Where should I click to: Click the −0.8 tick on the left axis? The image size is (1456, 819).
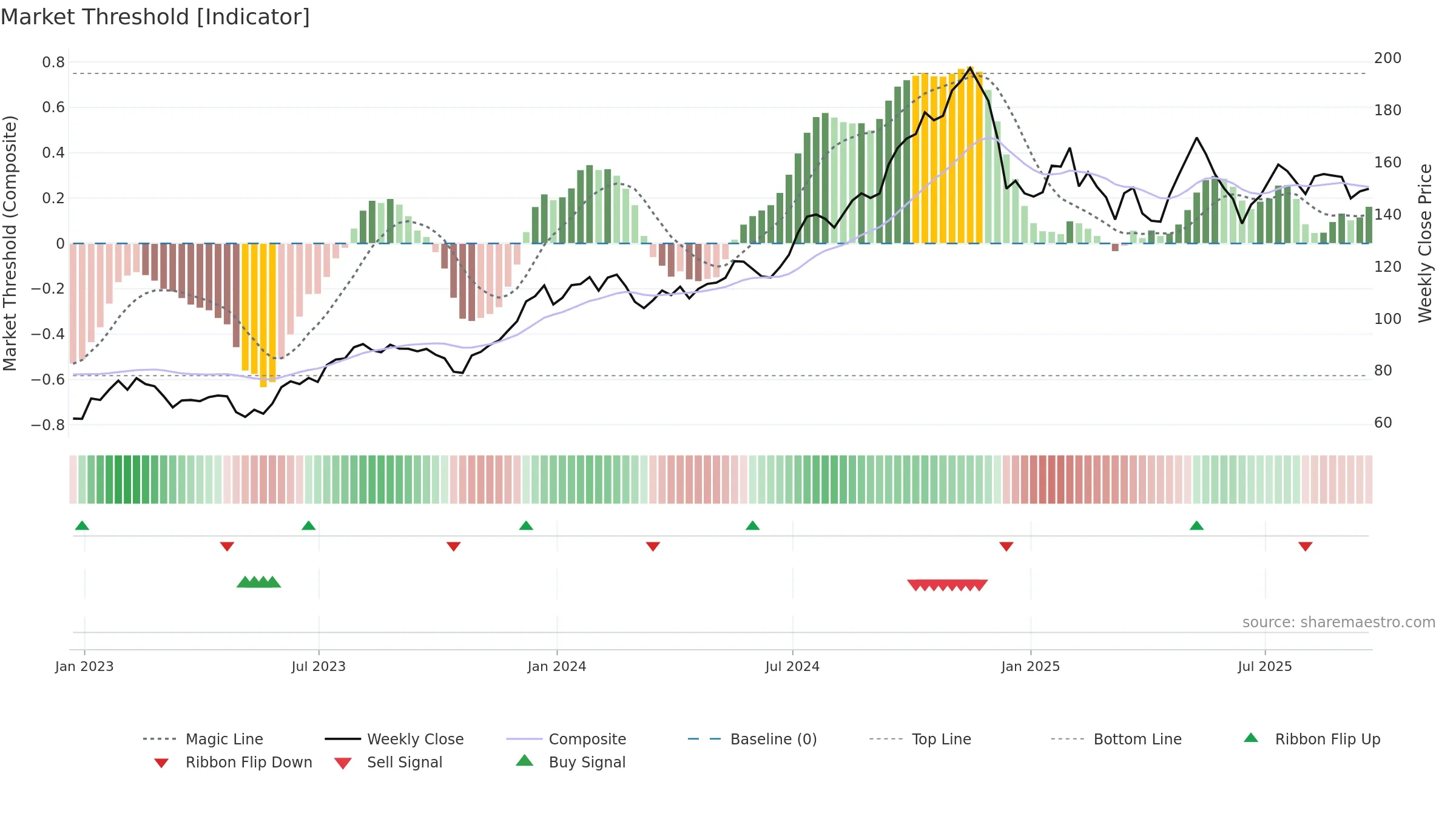pos(48,425)
